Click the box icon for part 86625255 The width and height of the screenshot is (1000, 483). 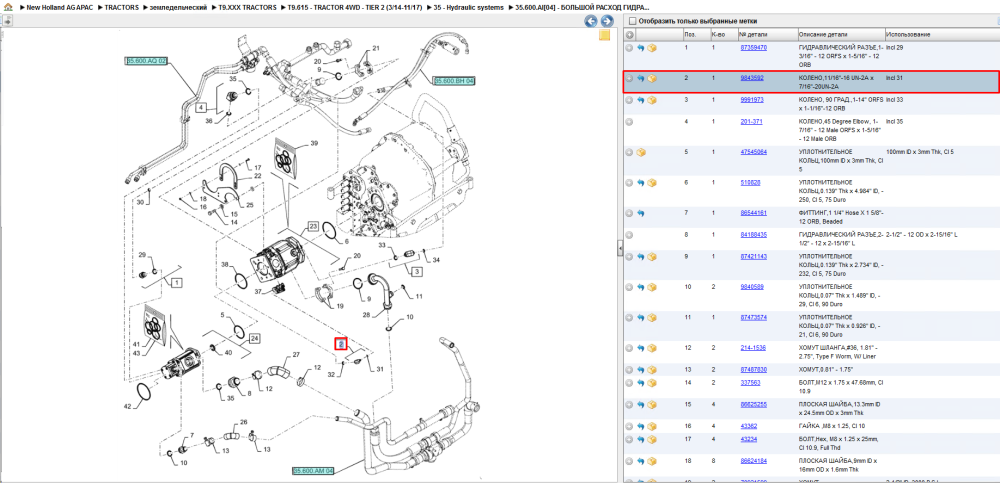coord(652,405)
